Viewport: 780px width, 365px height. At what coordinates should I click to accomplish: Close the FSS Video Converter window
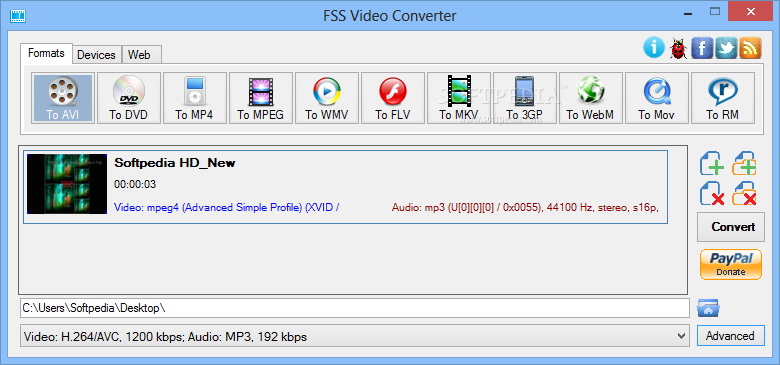point(750,11)
